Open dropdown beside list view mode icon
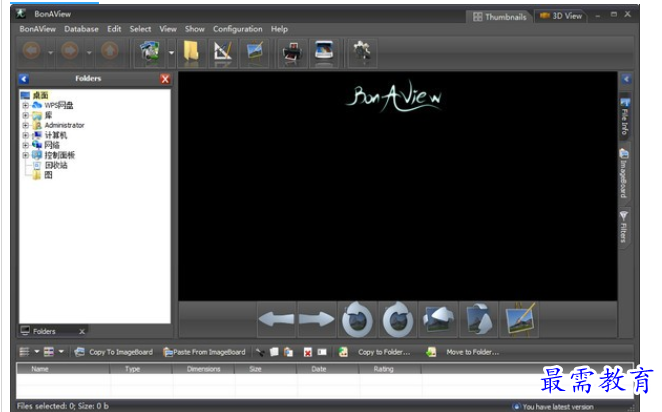 click(x=37, y=352)
